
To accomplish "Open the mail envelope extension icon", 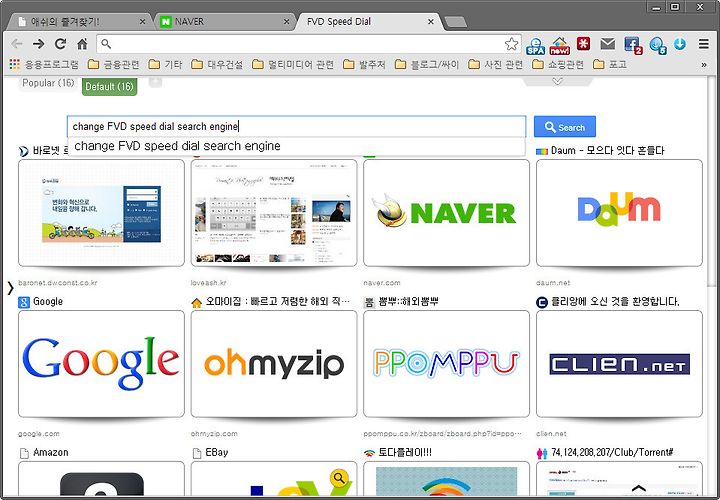I will [608, 44].
